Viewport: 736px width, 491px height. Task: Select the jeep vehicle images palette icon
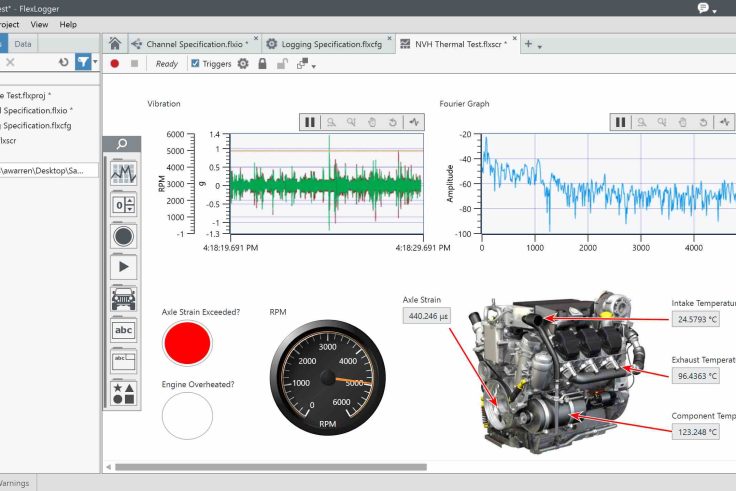click(x=123, y=299)
